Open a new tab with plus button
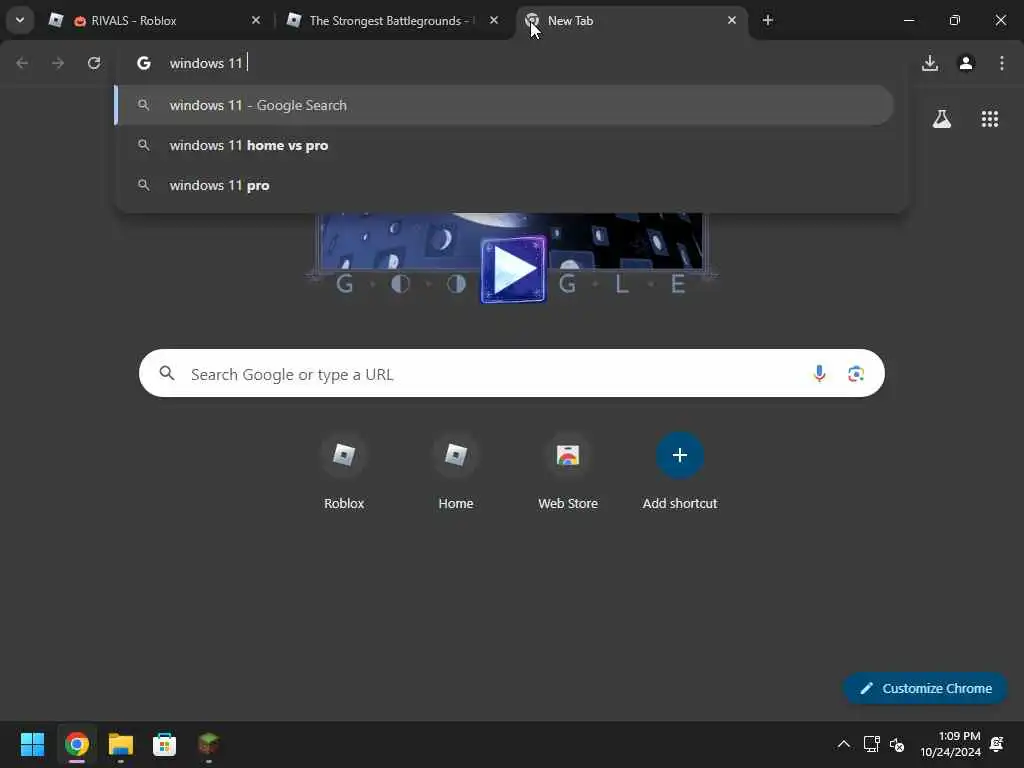 (767, 20)
